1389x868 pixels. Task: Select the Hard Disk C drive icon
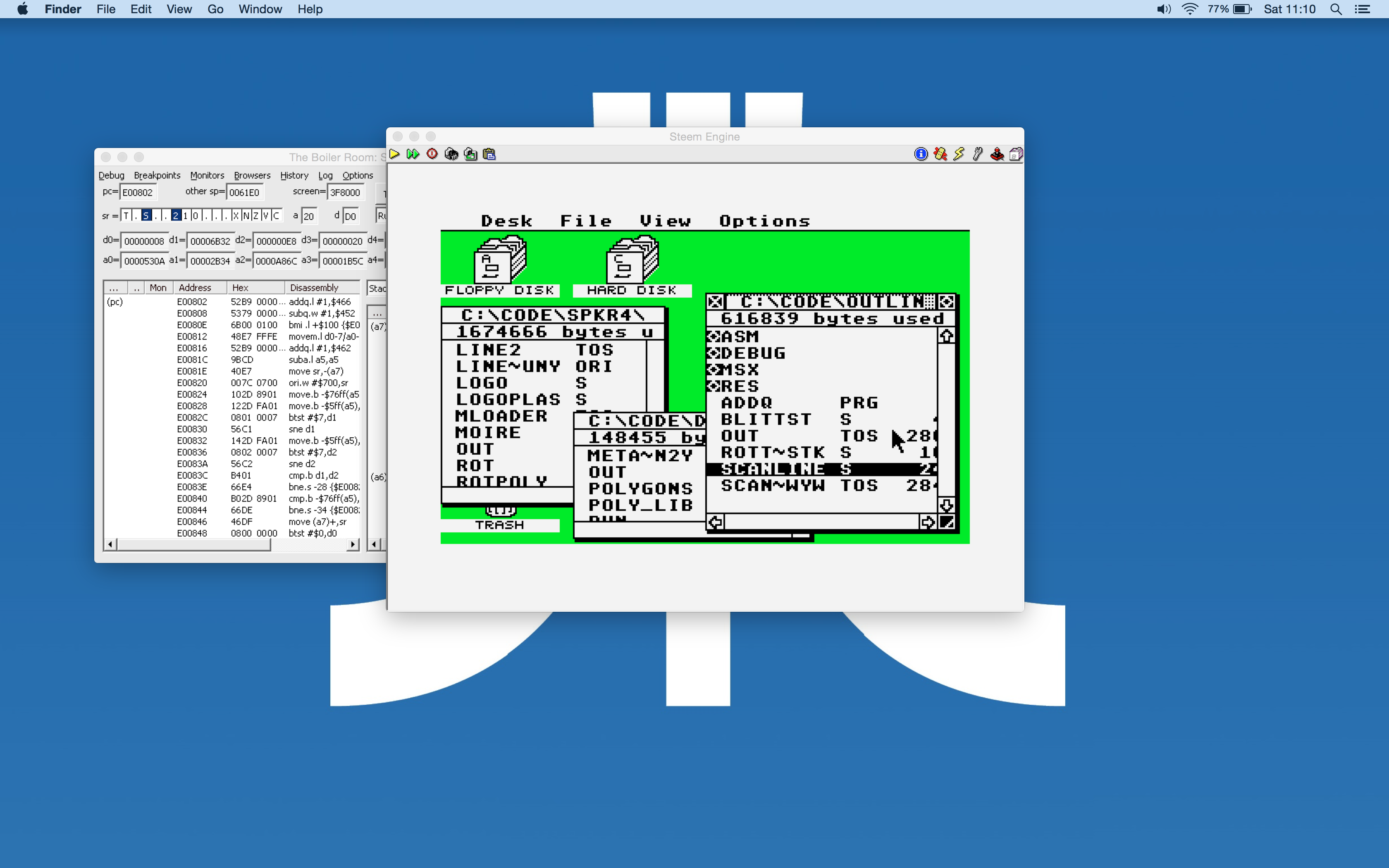pyautogui.click(x=632, y=260)
